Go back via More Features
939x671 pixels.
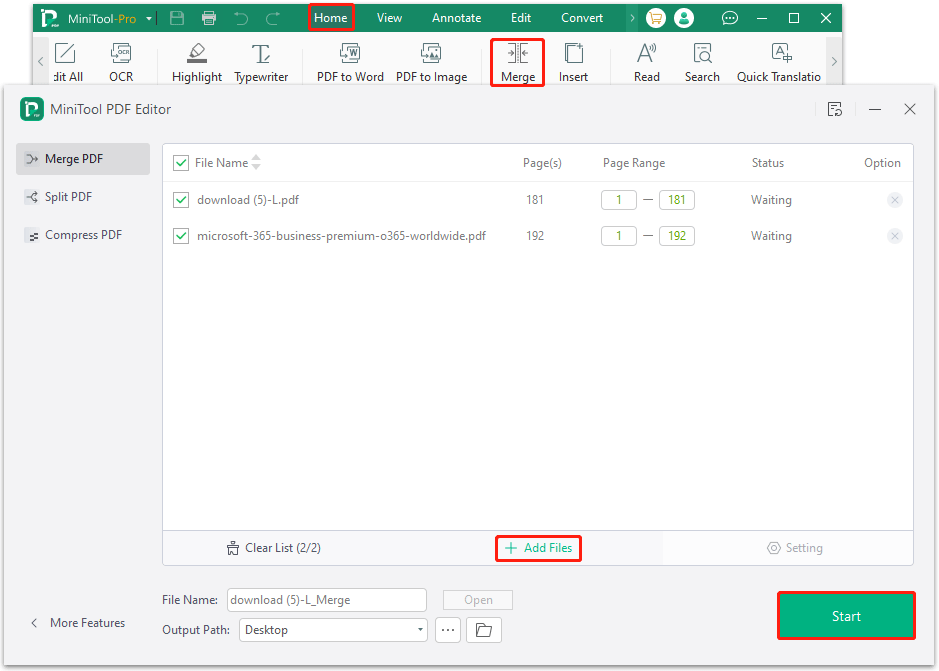(78, 623)
